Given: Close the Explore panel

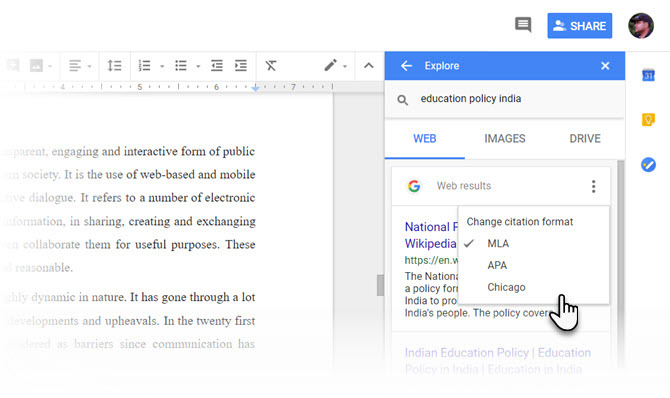Looking at the screenshot, I should click(x=605, y=66).
